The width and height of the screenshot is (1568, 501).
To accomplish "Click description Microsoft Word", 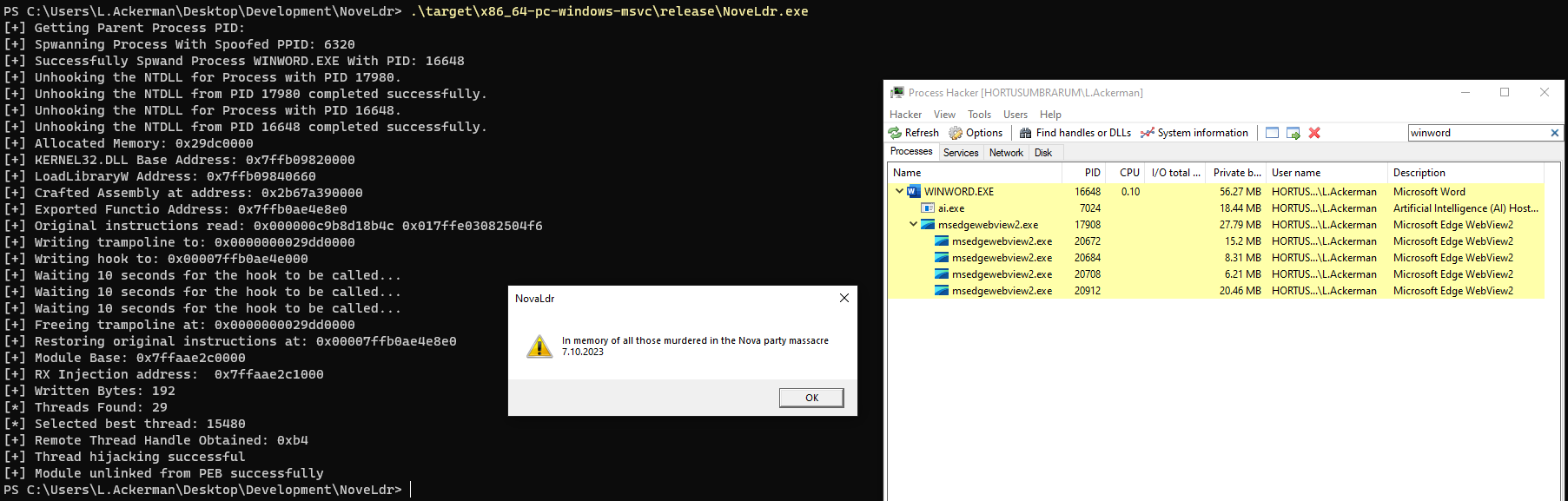I will coord(1429,192).
